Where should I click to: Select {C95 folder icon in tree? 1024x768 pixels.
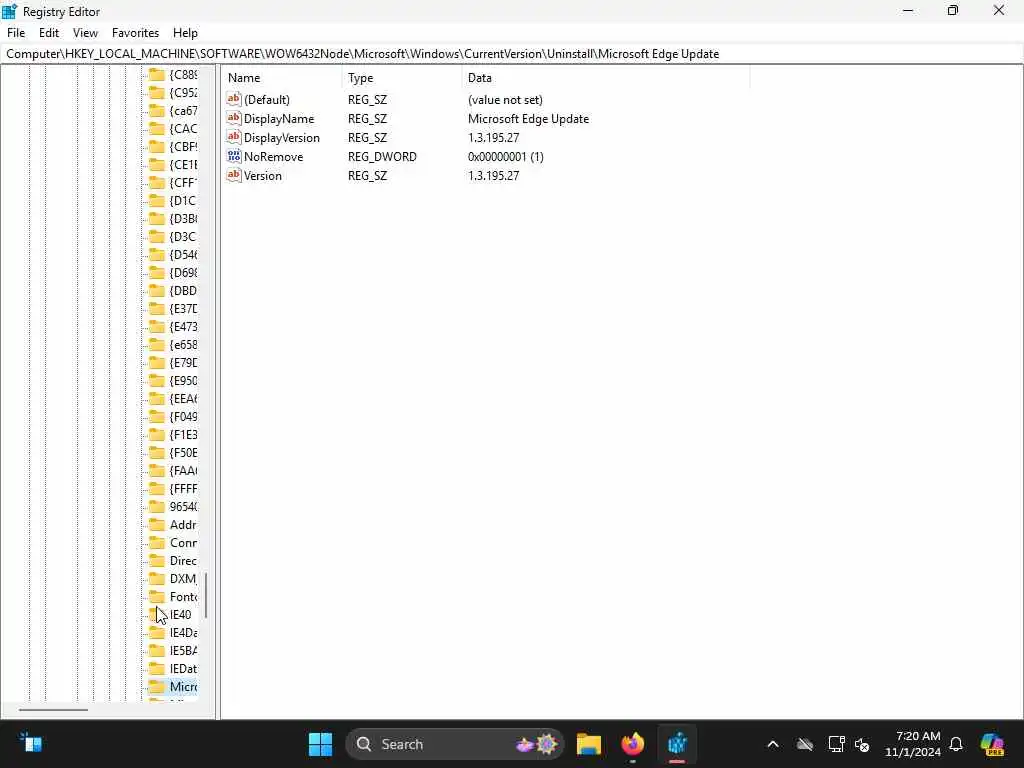pos(157,93)
